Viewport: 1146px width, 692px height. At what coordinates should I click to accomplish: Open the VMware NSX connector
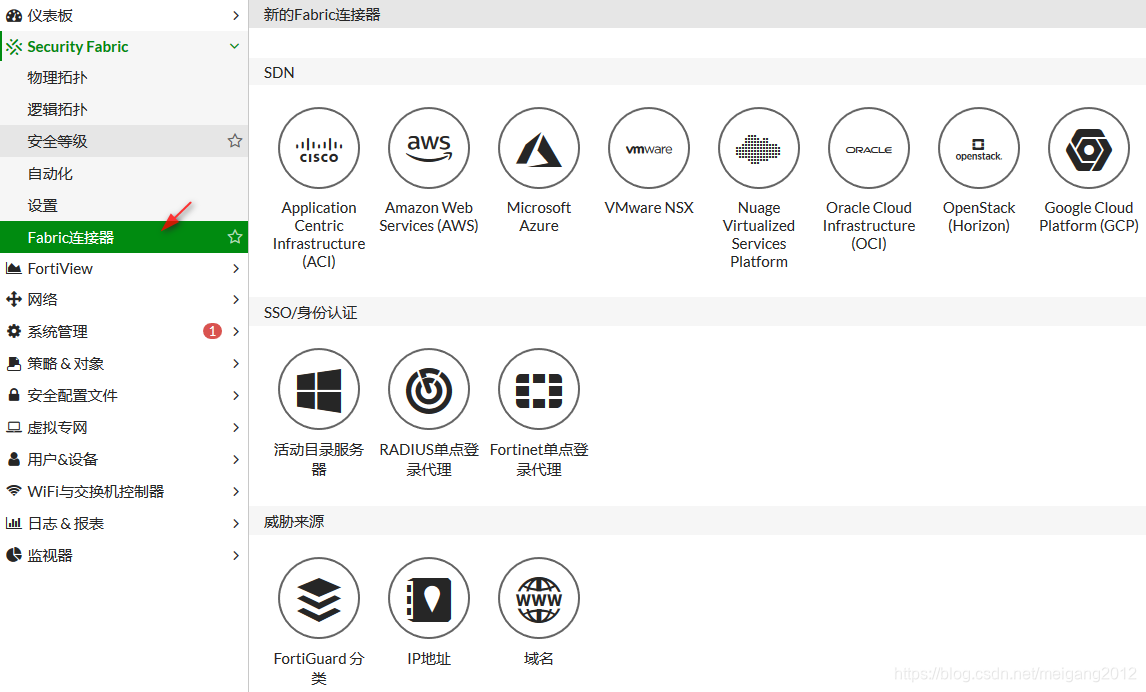649,148
